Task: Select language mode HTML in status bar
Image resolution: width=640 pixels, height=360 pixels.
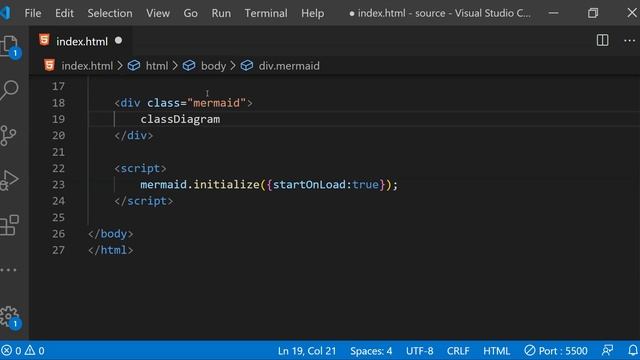Action: tap(496, 351)
